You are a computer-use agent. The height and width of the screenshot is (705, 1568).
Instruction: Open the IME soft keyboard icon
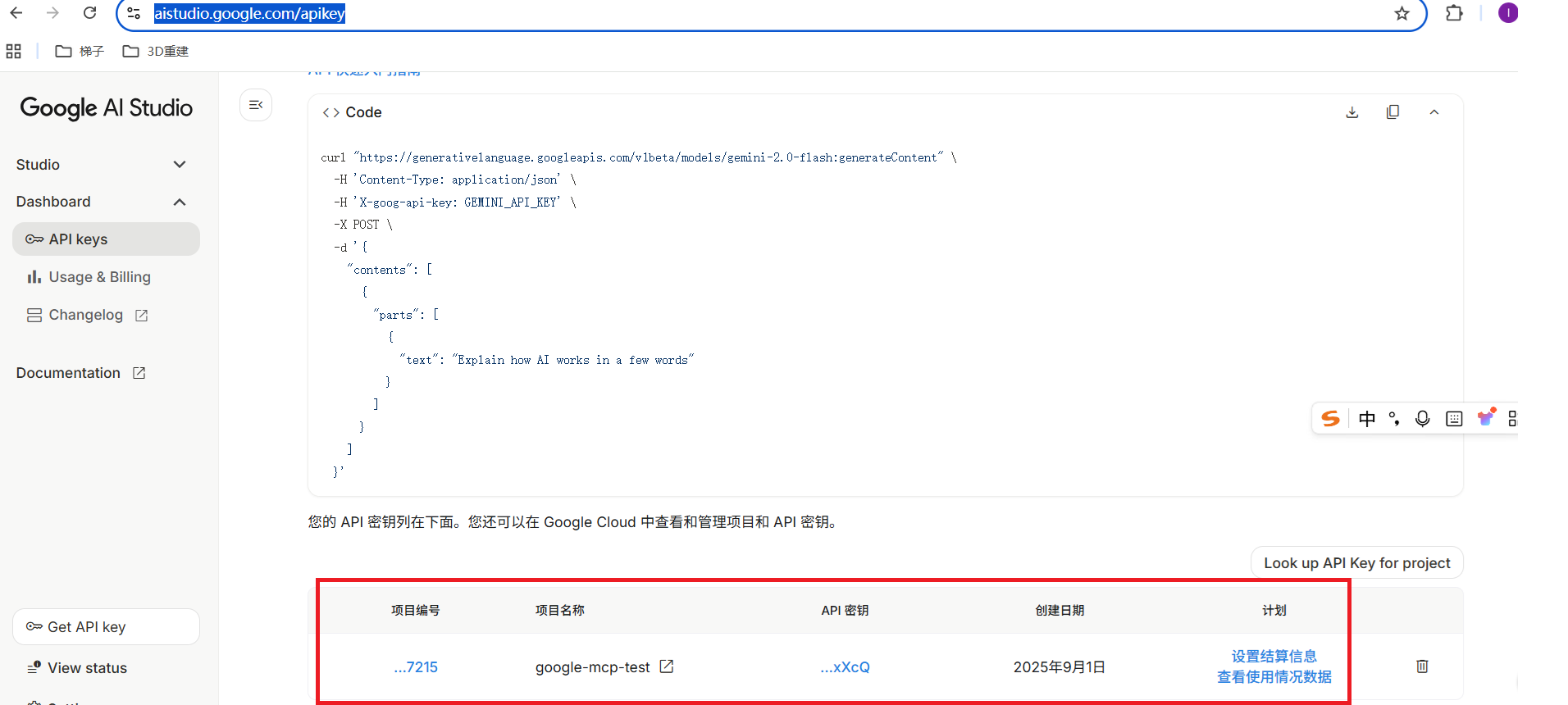pos(1454,419)
